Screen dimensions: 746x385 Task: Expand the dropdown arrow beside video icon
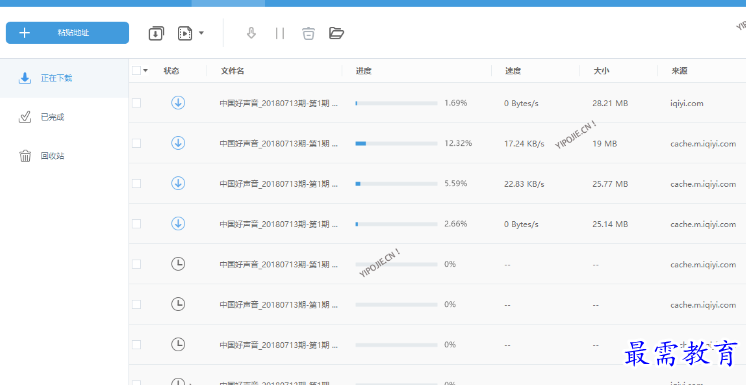(x=201, y=33)
